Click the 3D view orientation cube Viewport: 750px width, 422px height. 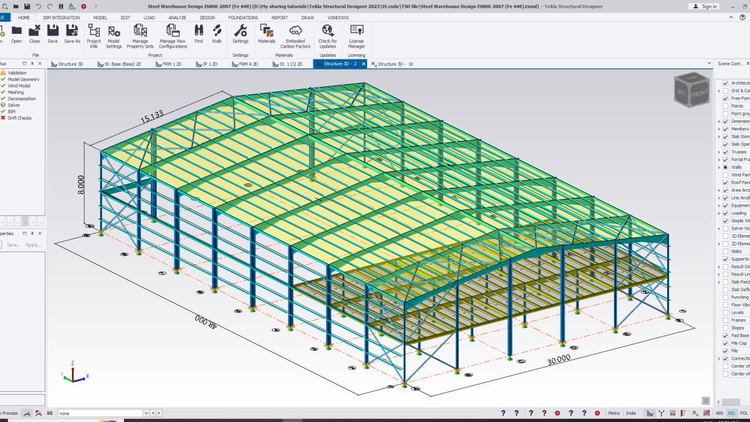(x=690, y=91)
